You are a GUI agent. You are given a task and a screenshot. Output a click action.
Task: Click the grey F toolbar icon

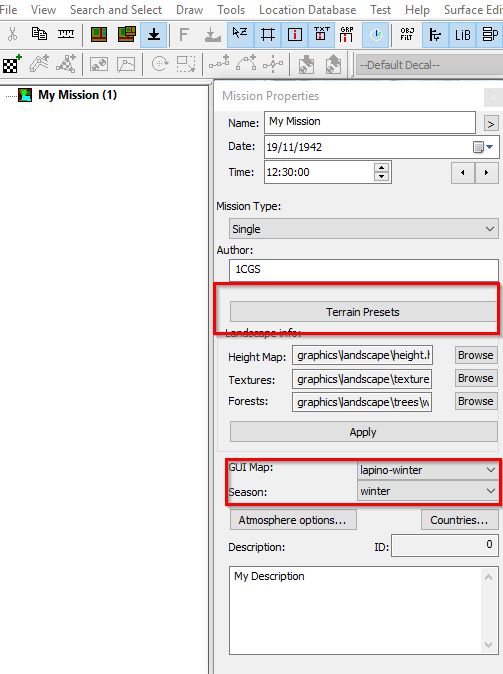pos(184,35)
